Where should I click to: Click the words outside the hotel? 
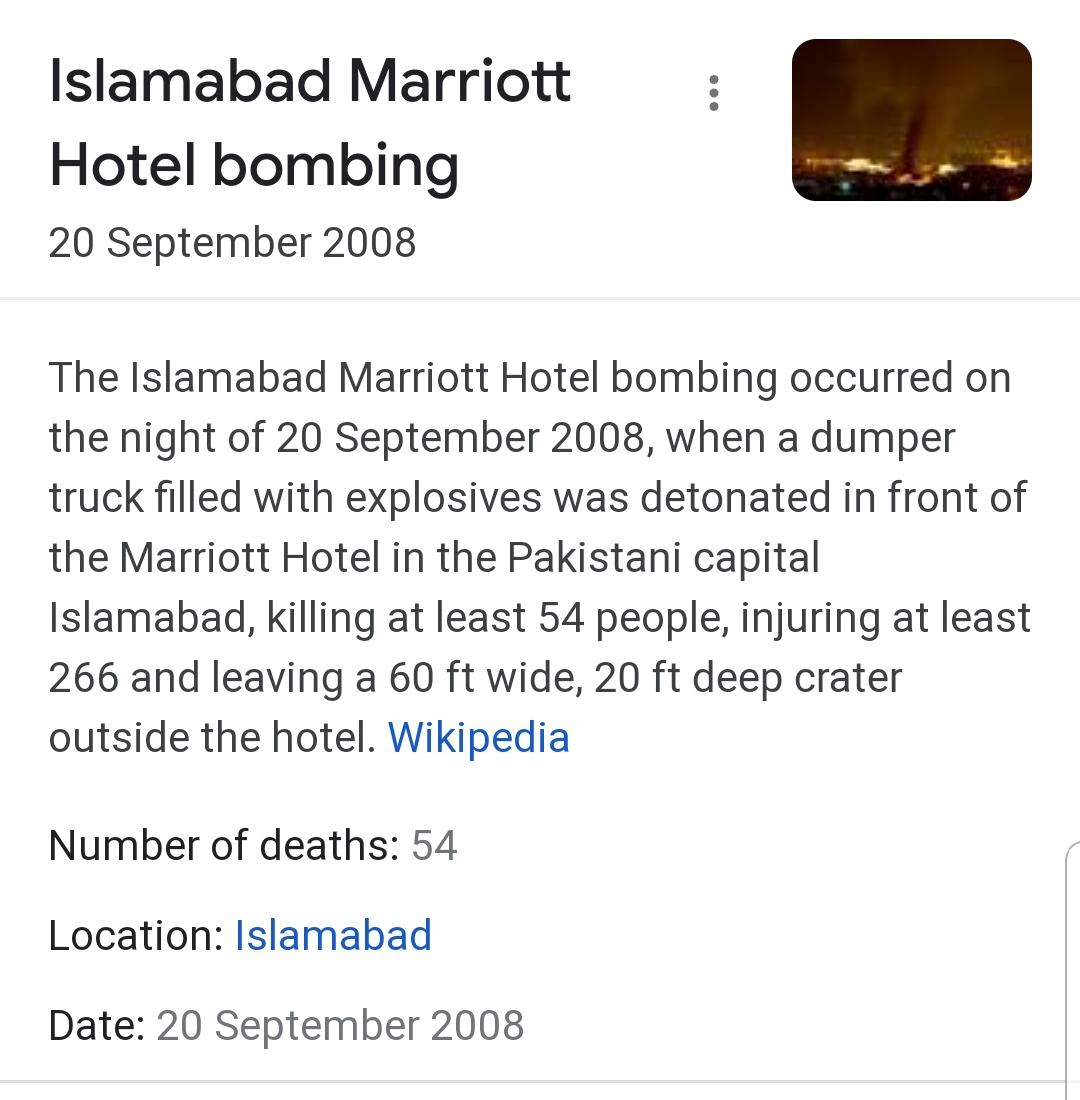tap(213, 737)
